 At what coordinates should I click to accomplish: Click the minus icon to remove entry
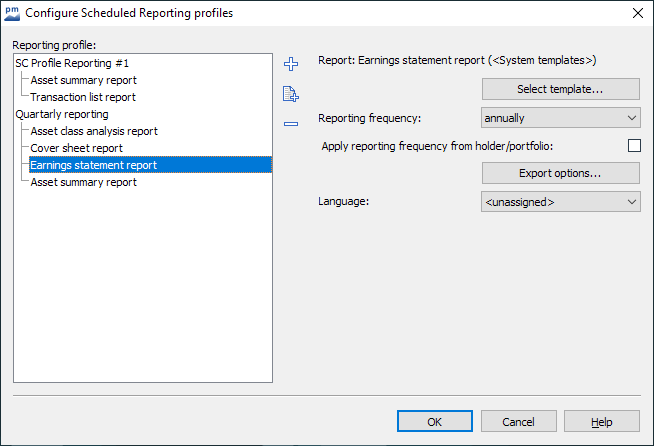click(x=291, y=124)
